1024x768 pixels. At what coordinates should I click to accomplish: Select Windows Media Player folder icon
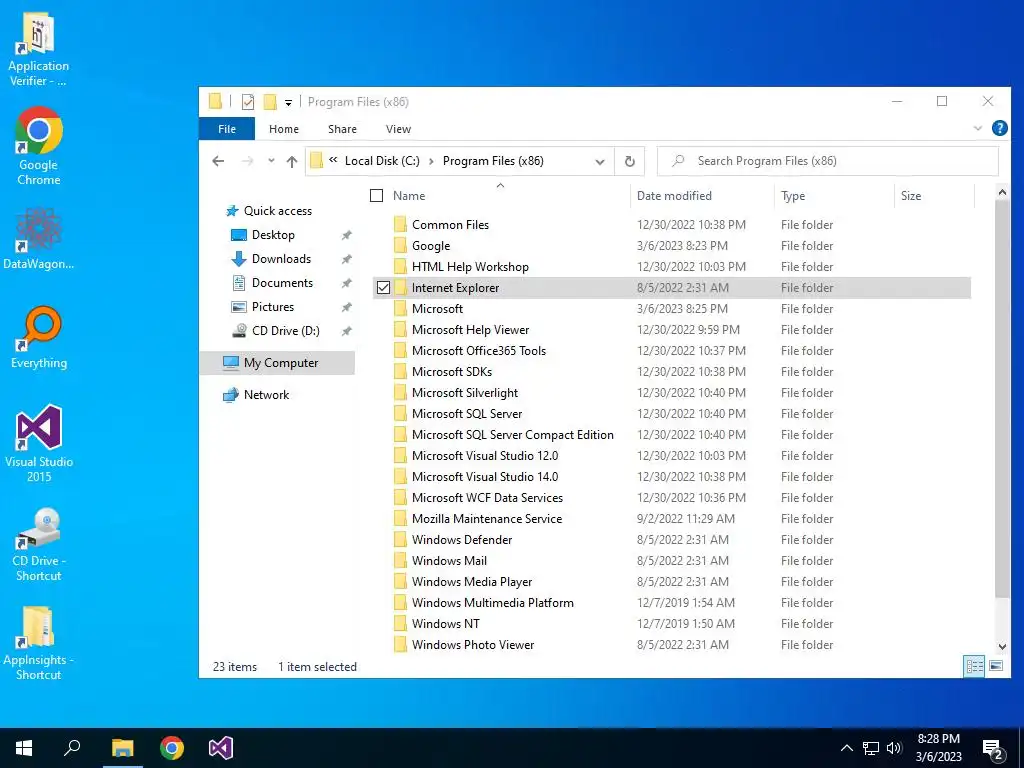pyautogui.click(x=400, y=581)
